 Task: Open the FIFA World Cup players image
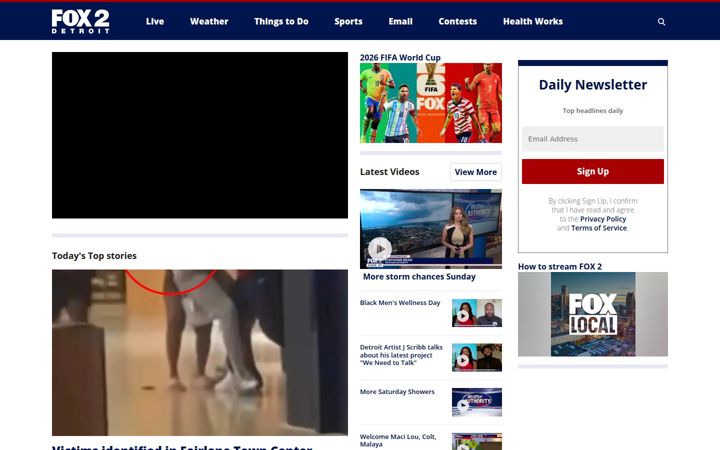pyautogui.click(x=431, y=103)
